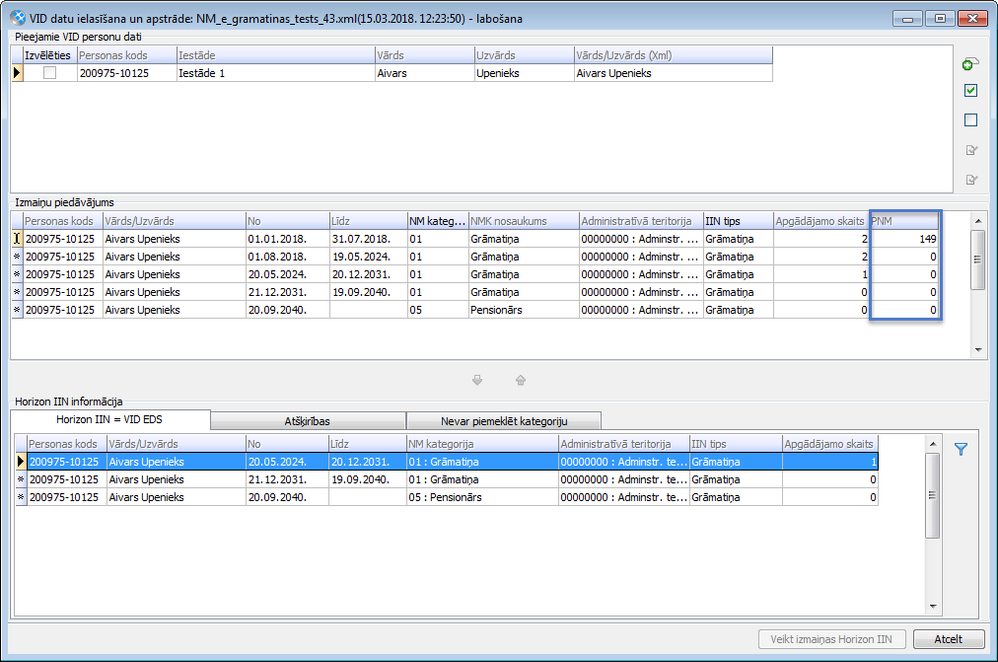Click the select-all green checkmark icon
Image resolution: width=998 pixels, height=662 pixels.
tap(971, 90)
